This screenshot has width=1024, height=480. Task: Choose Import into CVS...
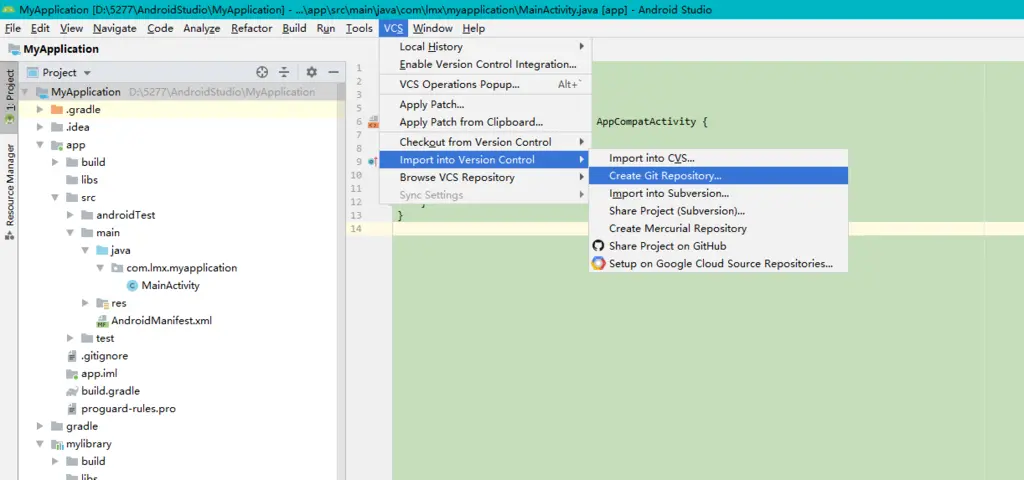tap(718, 158)
